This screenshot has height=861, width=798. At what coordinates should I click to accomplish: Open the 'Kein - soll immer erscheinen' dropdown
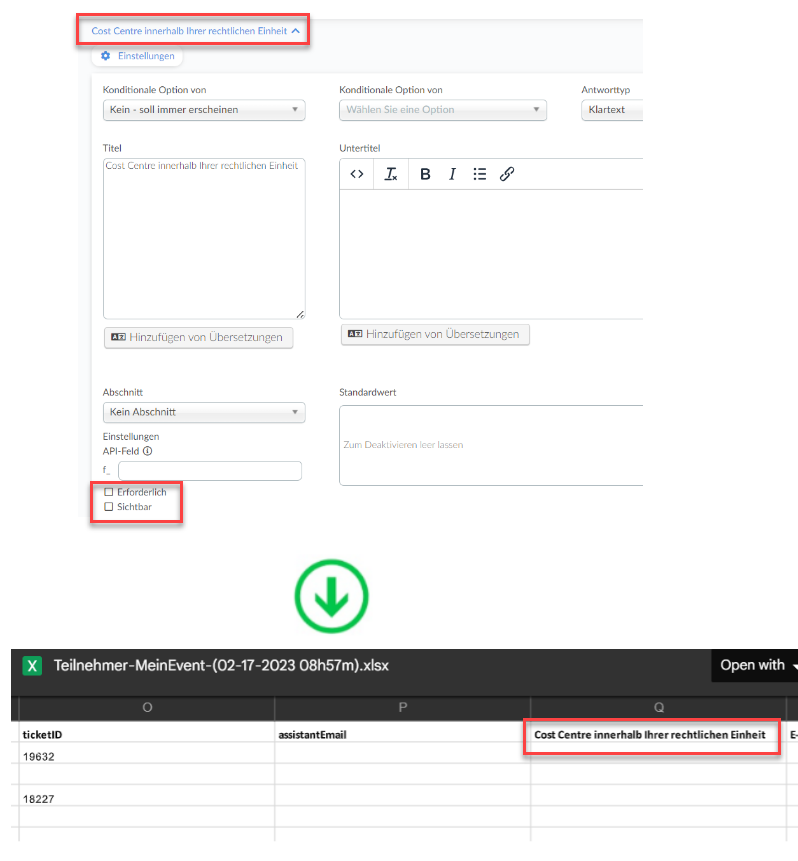204,110
